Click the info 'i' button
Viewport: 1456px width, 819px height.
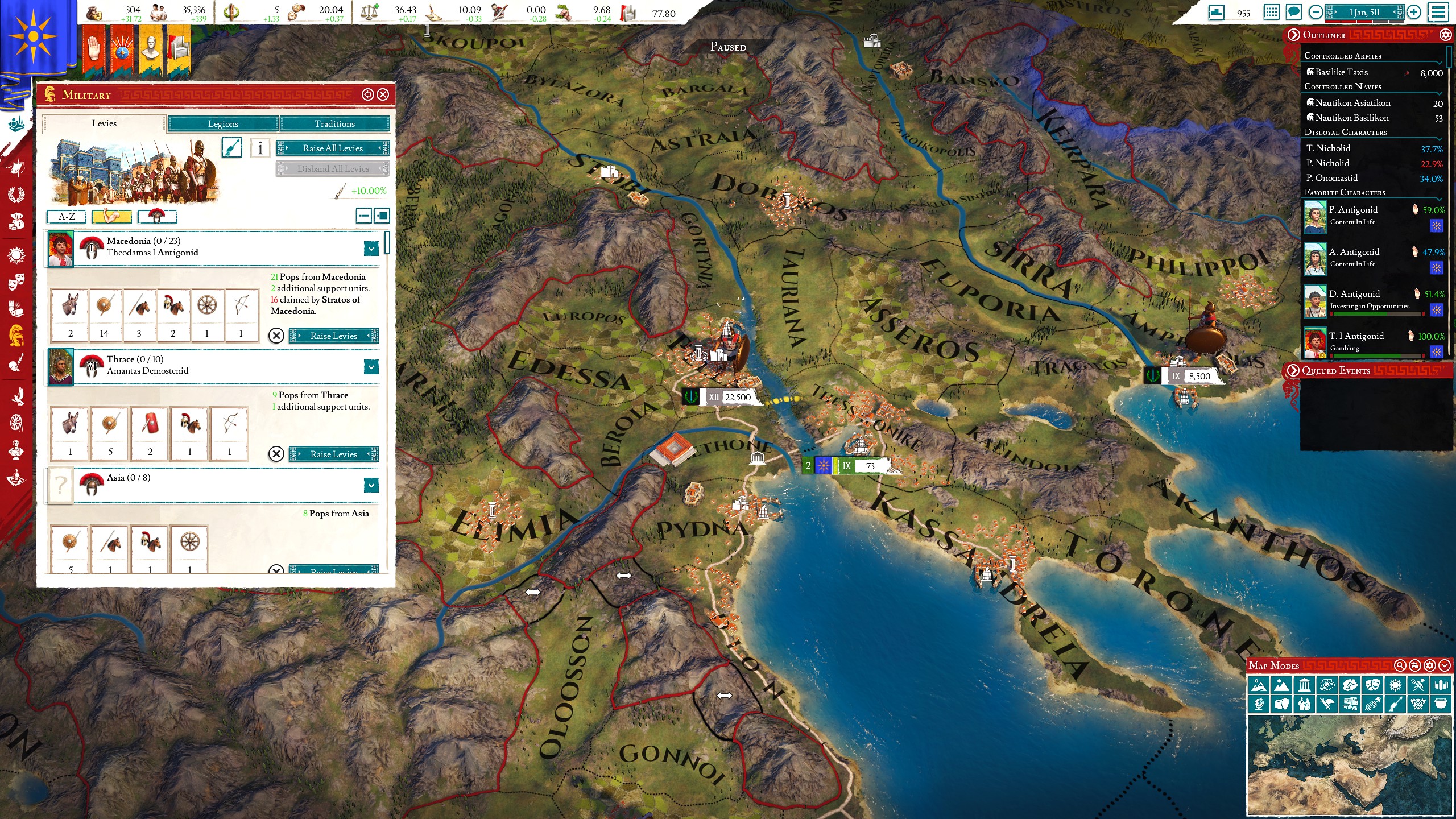point(260,148)
